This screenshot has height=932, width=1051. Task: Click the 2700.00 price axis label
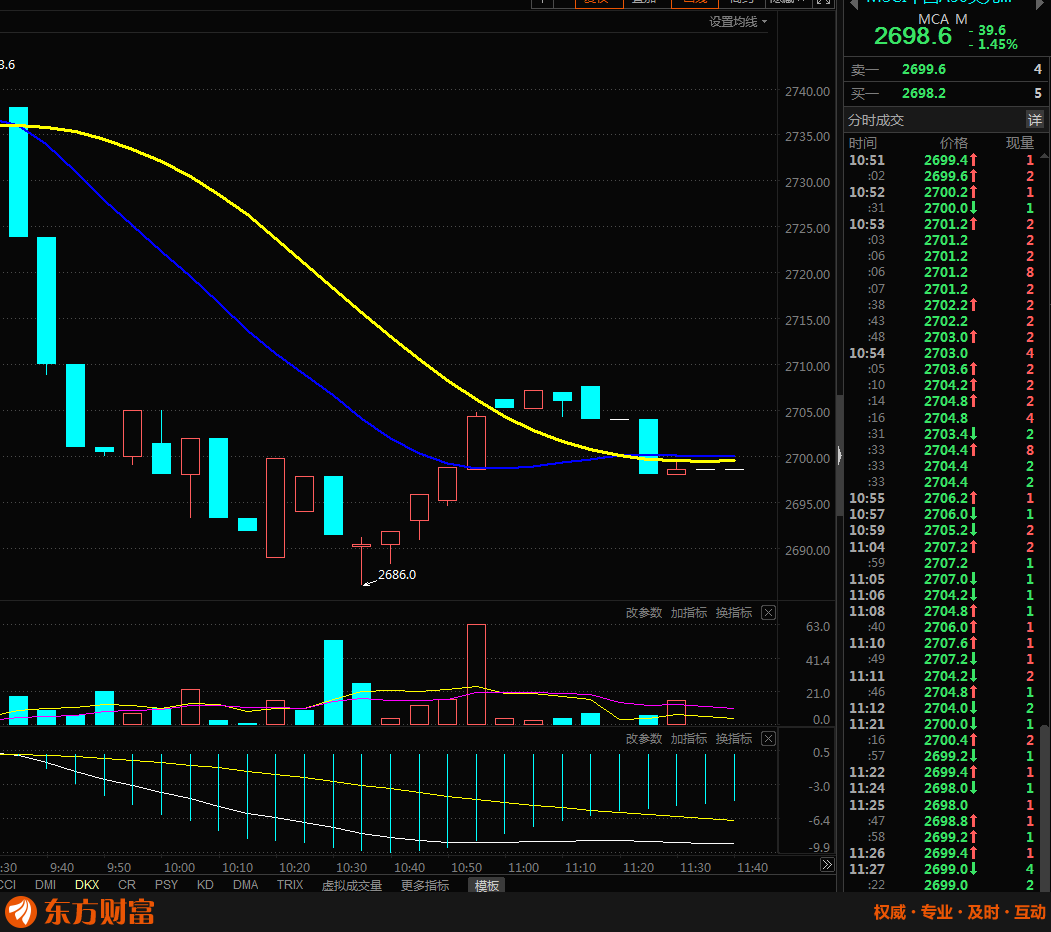coord(808,459)
